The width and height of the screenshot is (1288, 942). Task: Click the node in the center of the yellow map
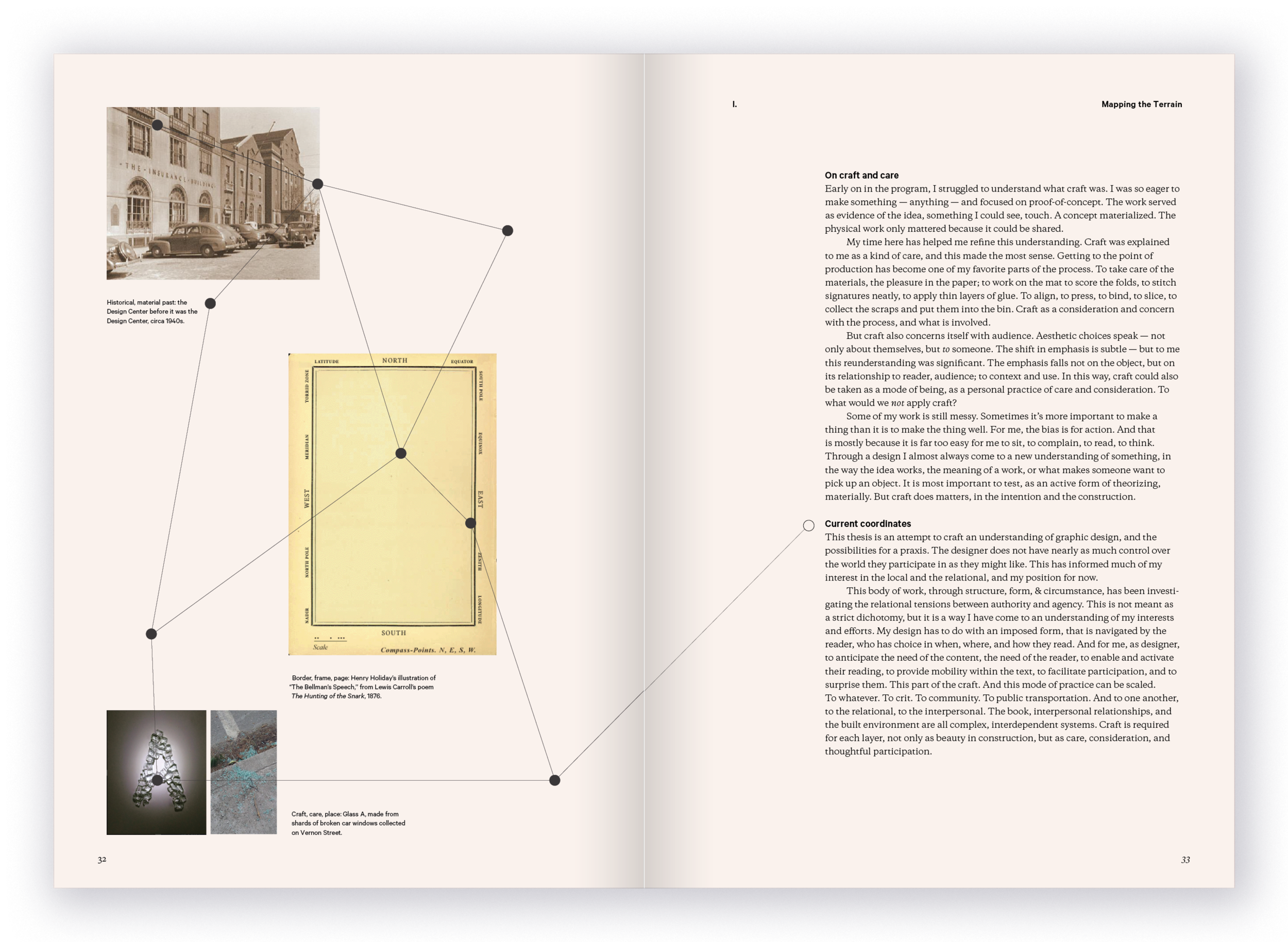point(401,453)
